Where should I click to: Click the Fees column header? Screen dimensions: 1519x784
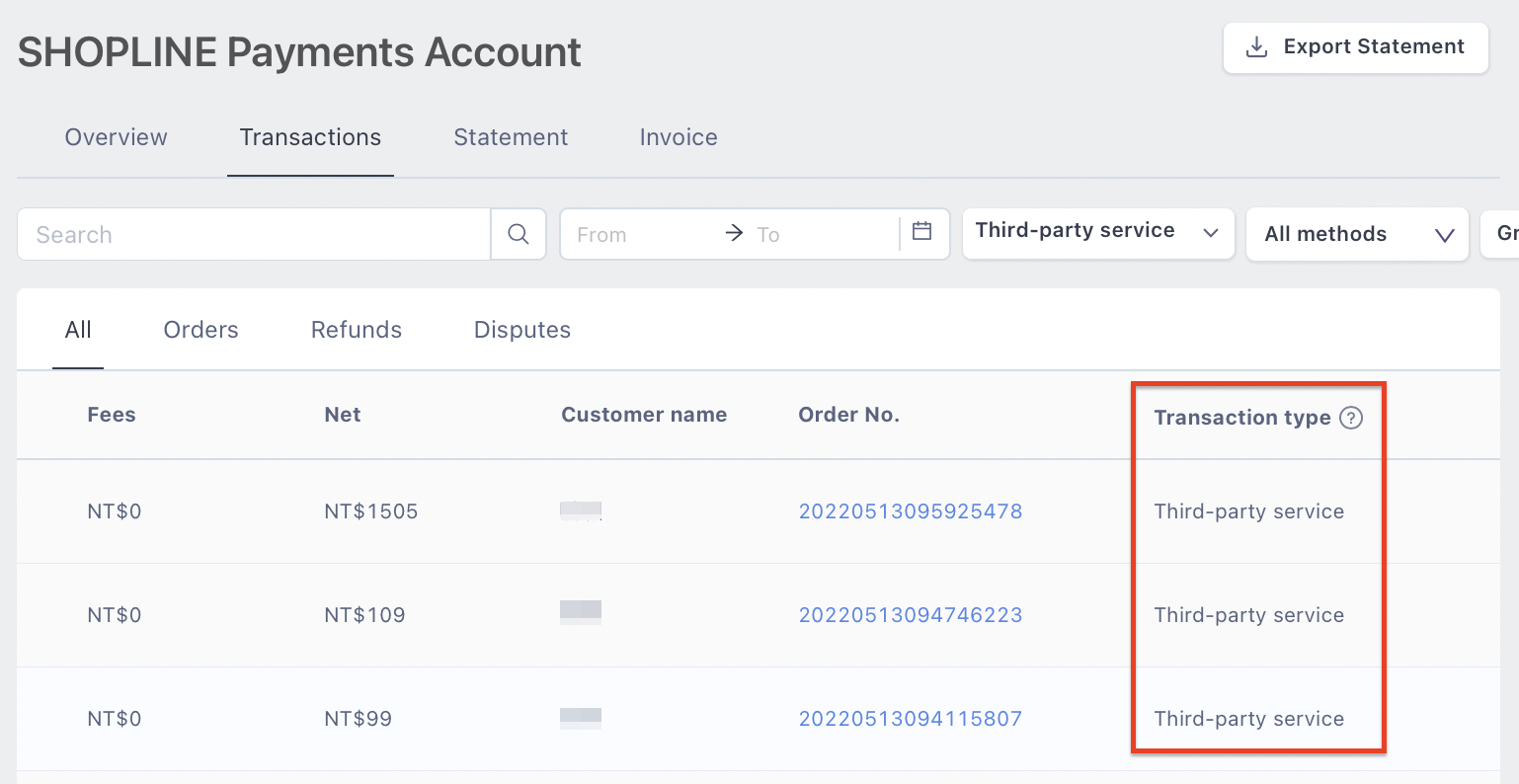pos(112,415)
